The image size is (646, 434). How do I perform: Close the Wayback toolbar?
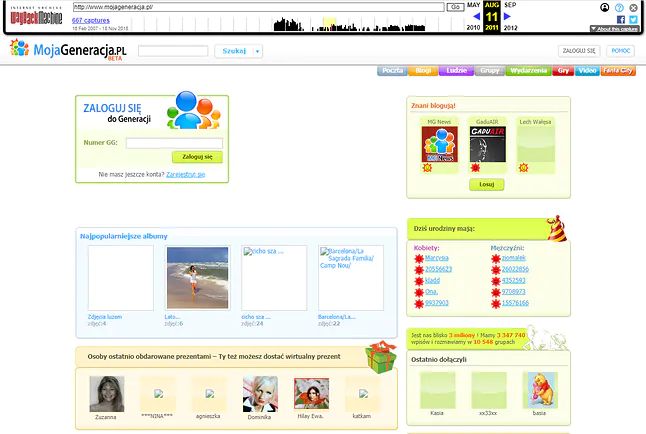634,7
